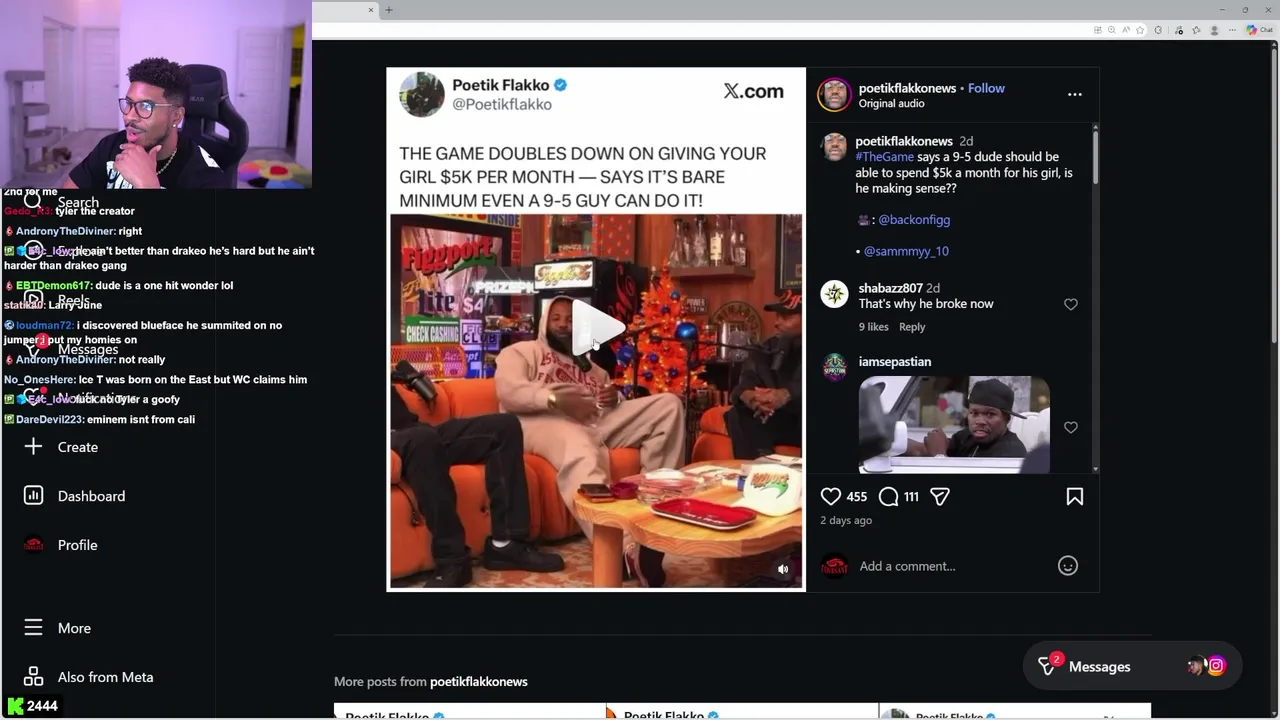Activate Read aloud in address bar
Screen dimensions: 1280x720
tap(1126, 30)
